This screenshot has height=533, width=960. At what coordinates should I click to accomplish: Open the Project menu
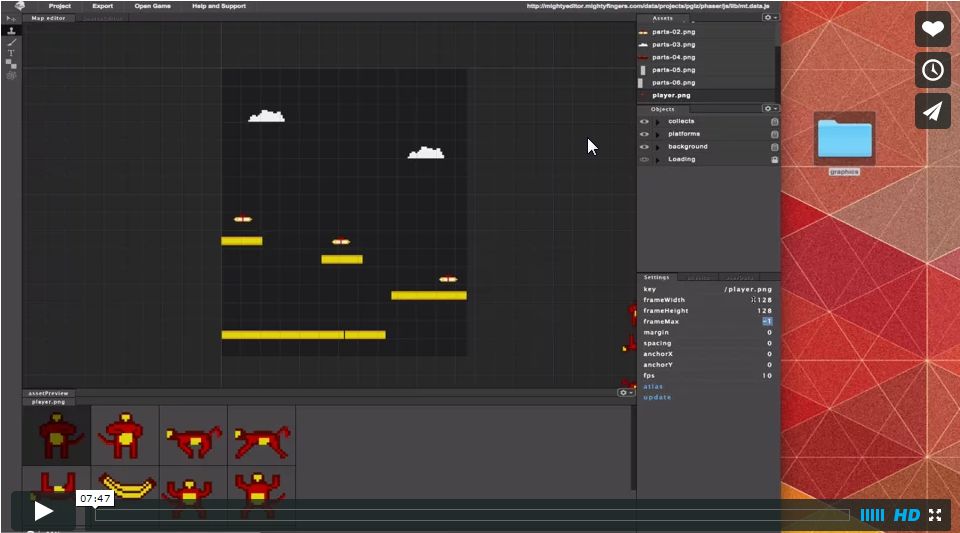point(59,6)
